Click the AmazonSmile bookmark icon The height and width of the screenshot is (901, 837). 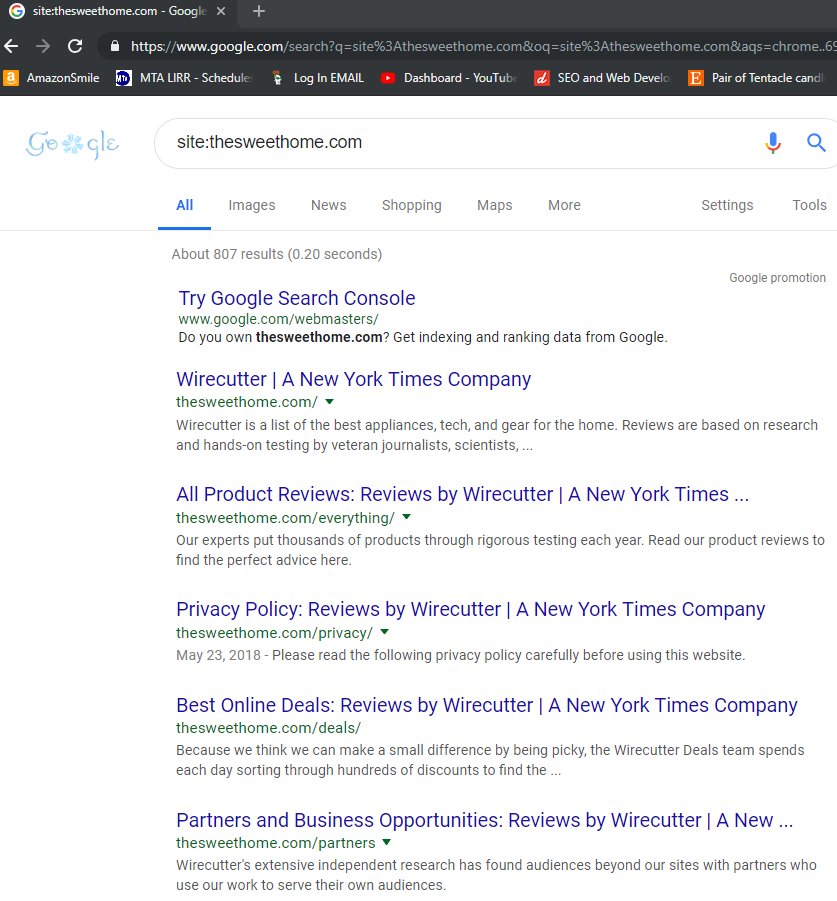pos(12,76)
